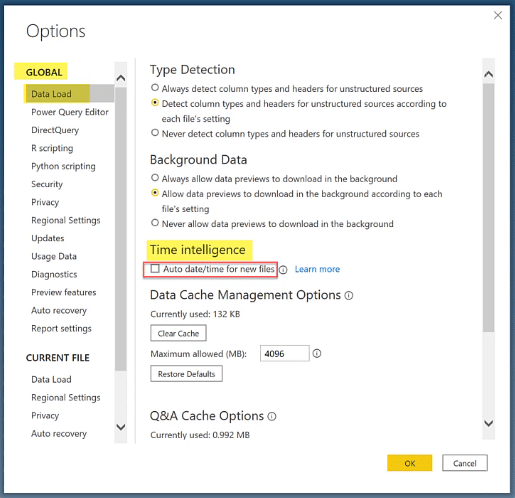Click up arrow of left navigation scrollbar

click(121, 78)
